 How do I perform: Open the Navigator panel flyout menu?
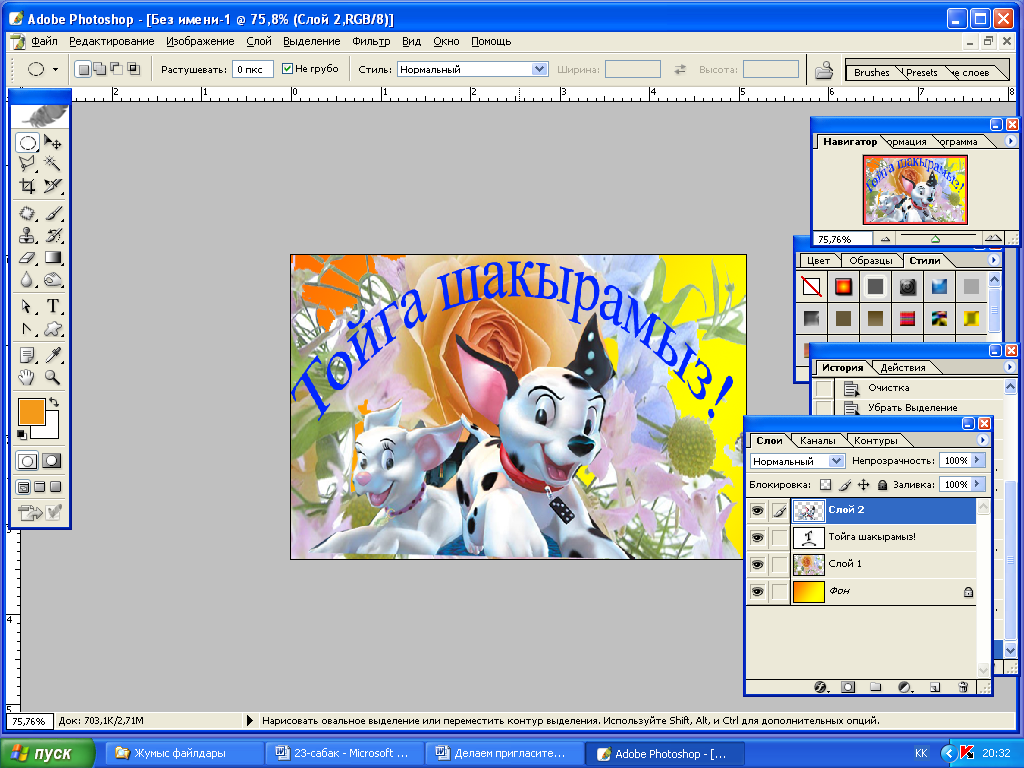point(1010,141)
